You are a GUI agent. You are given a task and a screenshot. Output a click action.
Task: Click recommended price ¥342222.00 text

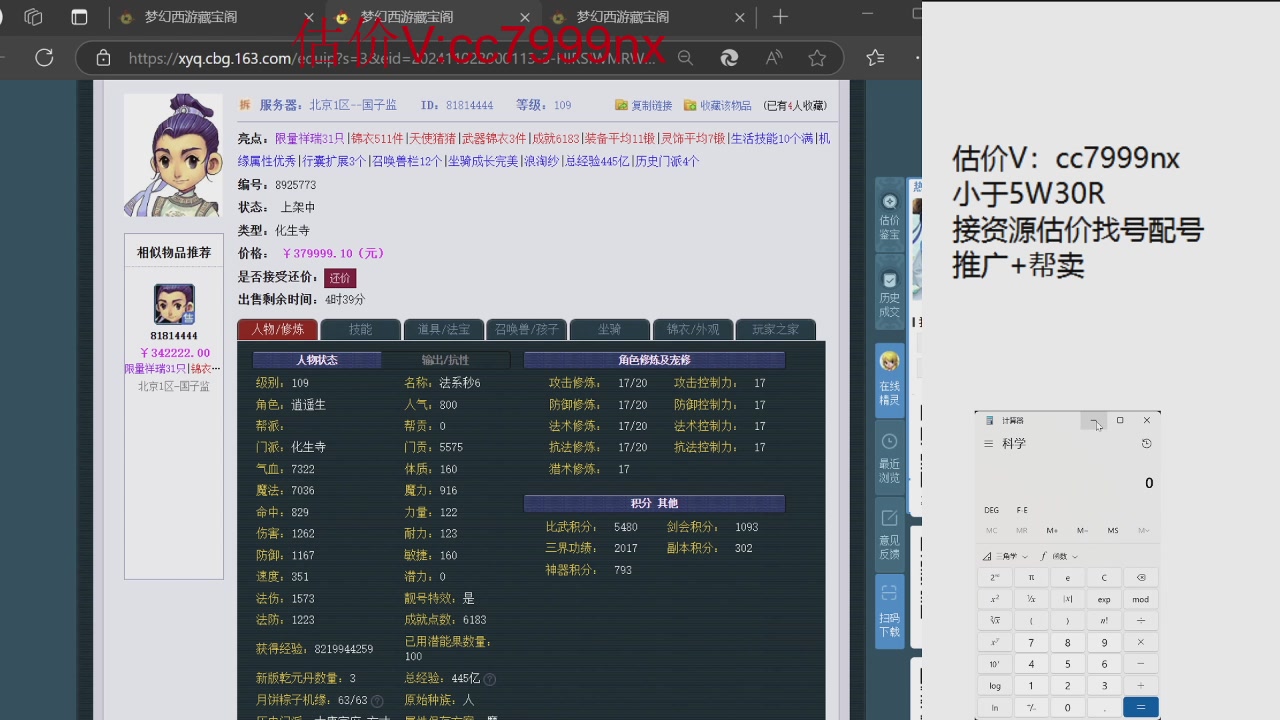[x=174, y=353]
